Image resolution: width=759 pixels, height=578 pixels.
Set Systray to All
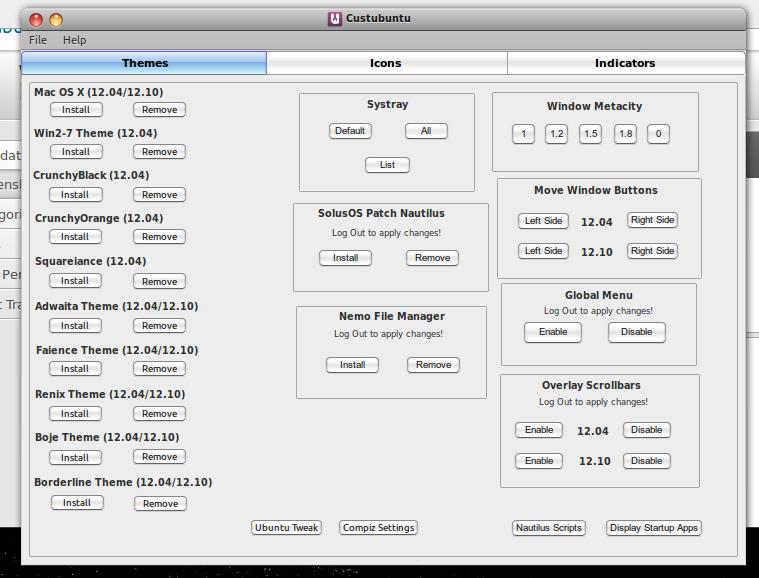[x=426, y=131]
